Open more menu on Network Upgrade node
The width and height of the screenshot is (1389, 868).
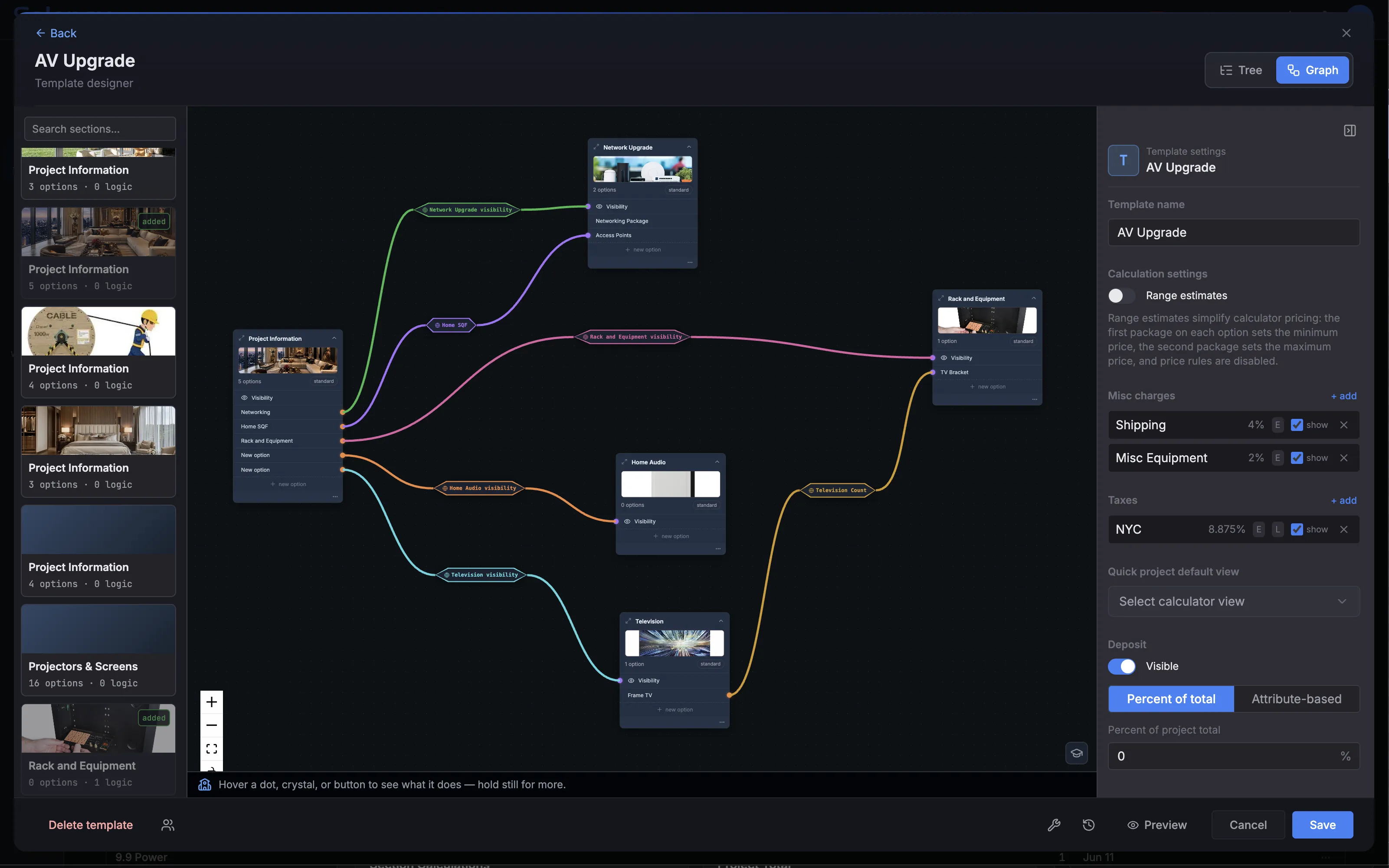(690, 262)
